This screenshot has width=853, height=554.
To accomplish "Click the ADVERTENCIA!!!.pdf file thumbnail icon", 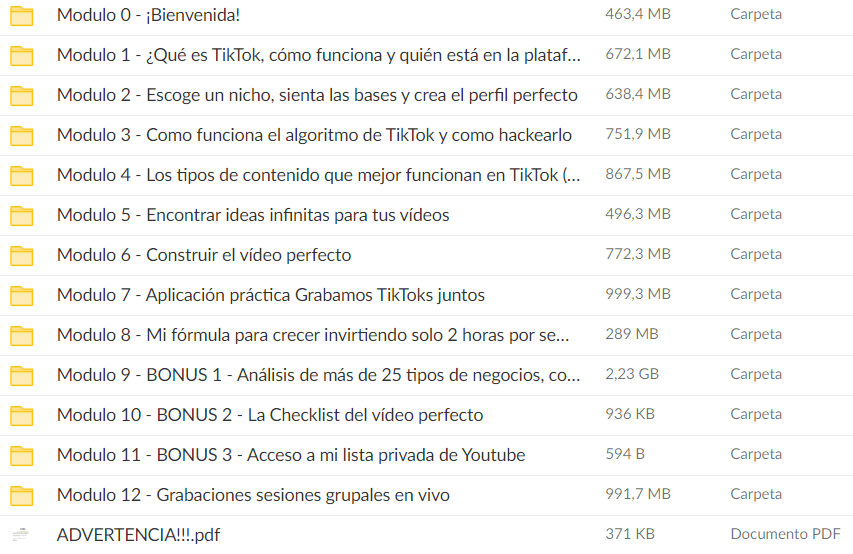I will point(21,534).
